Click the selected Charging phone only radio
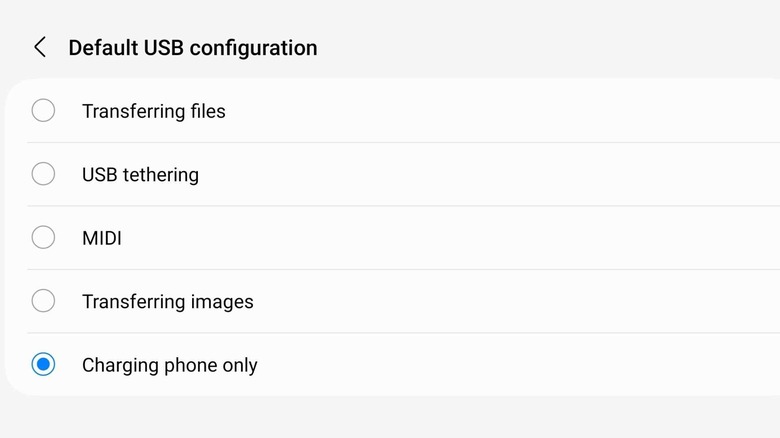Image resolution: width=780 pixels, height=438 pixels. pos(43,365)
